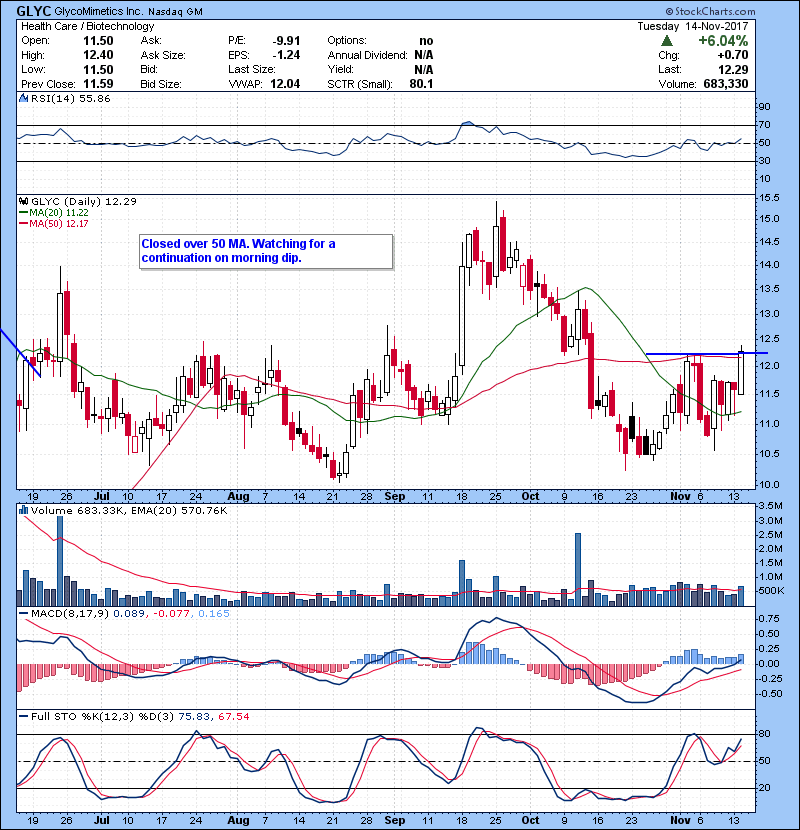Image resolution: width=800 pixels, height=830 pixels.
Task: Click the tallest June volume bar
Action: (60, 561)
